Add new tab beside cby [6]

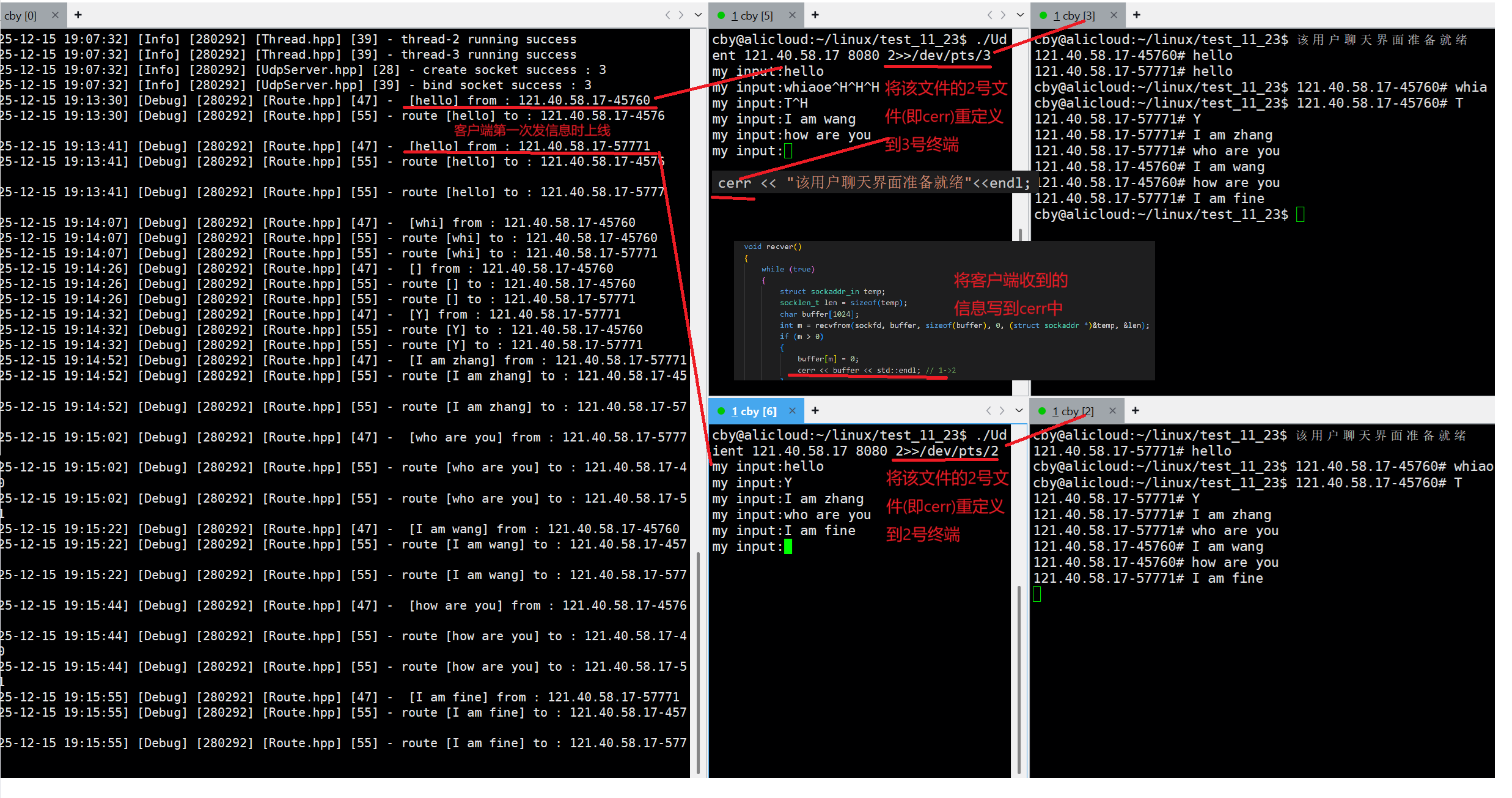pyautogui.click(x=815, y=410)
